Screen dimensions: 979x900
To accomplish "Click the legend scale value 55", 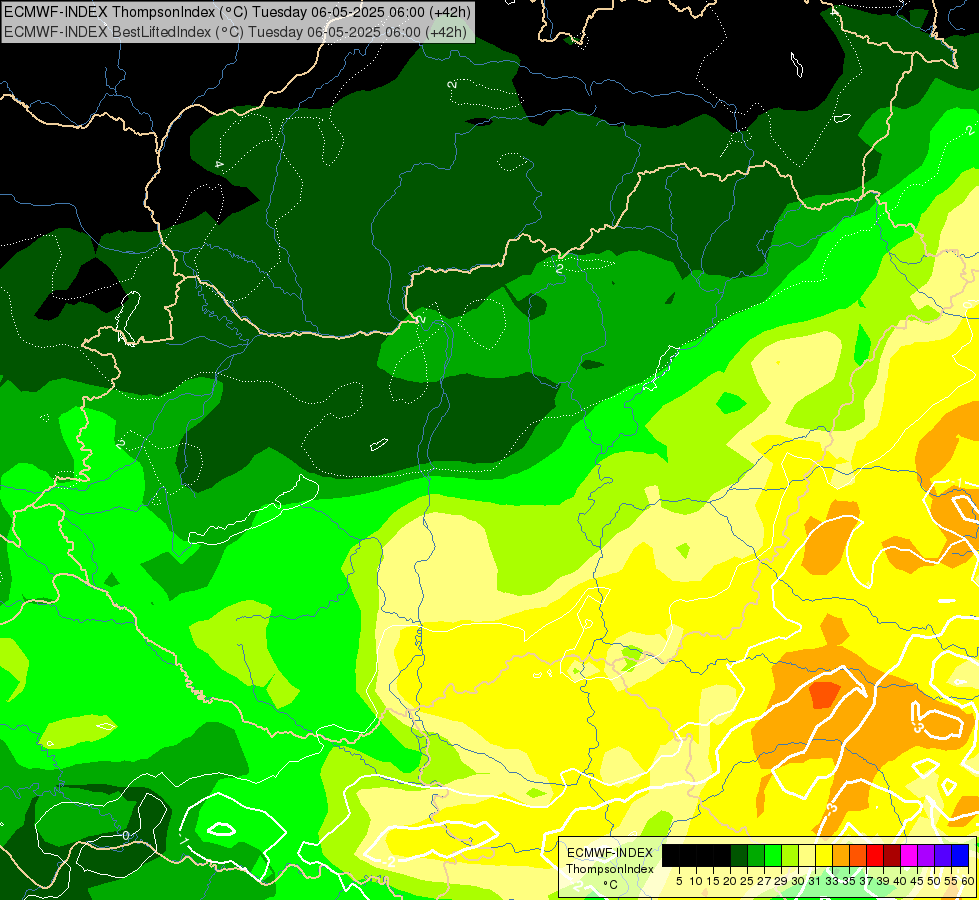I will [951, 881].
